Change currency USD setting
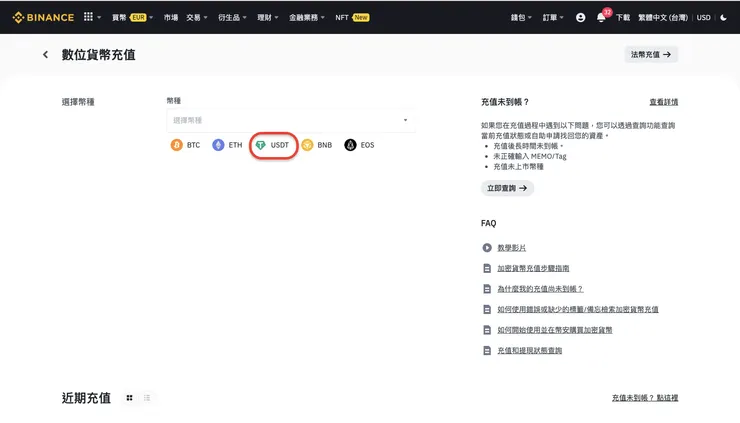Screen dimensions: 740x423 pyautogui.click(x=703, y=17)
